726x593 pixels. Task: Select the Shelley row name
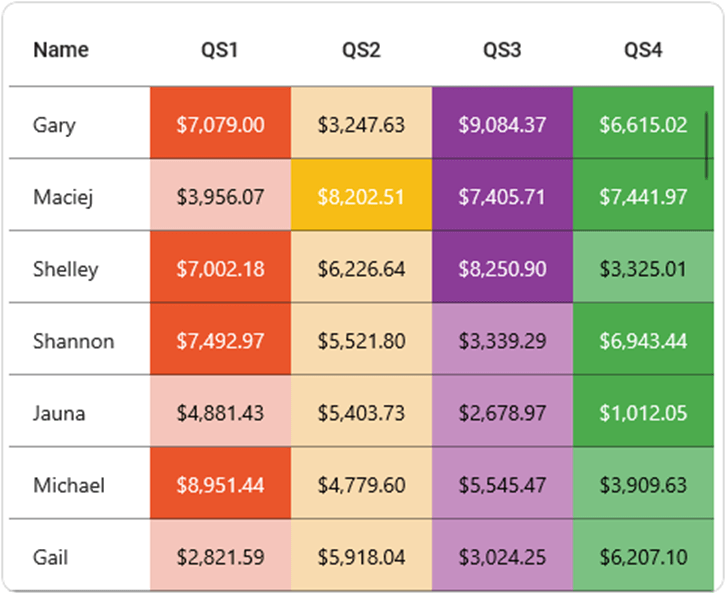click(66, 269)
